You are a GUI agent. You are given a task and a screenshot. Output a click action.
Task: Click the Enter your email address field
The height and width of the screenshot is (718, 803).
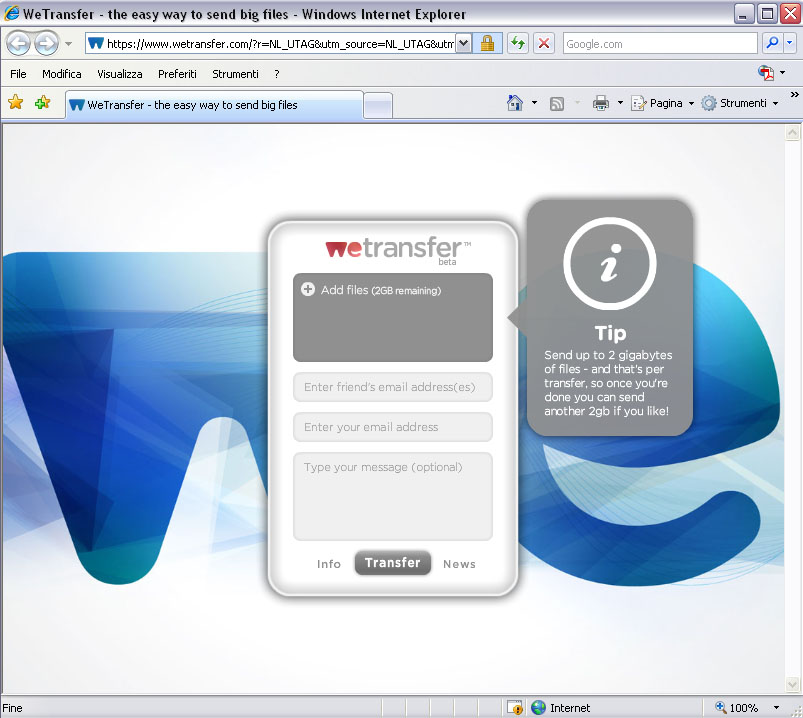pos(393,427)
